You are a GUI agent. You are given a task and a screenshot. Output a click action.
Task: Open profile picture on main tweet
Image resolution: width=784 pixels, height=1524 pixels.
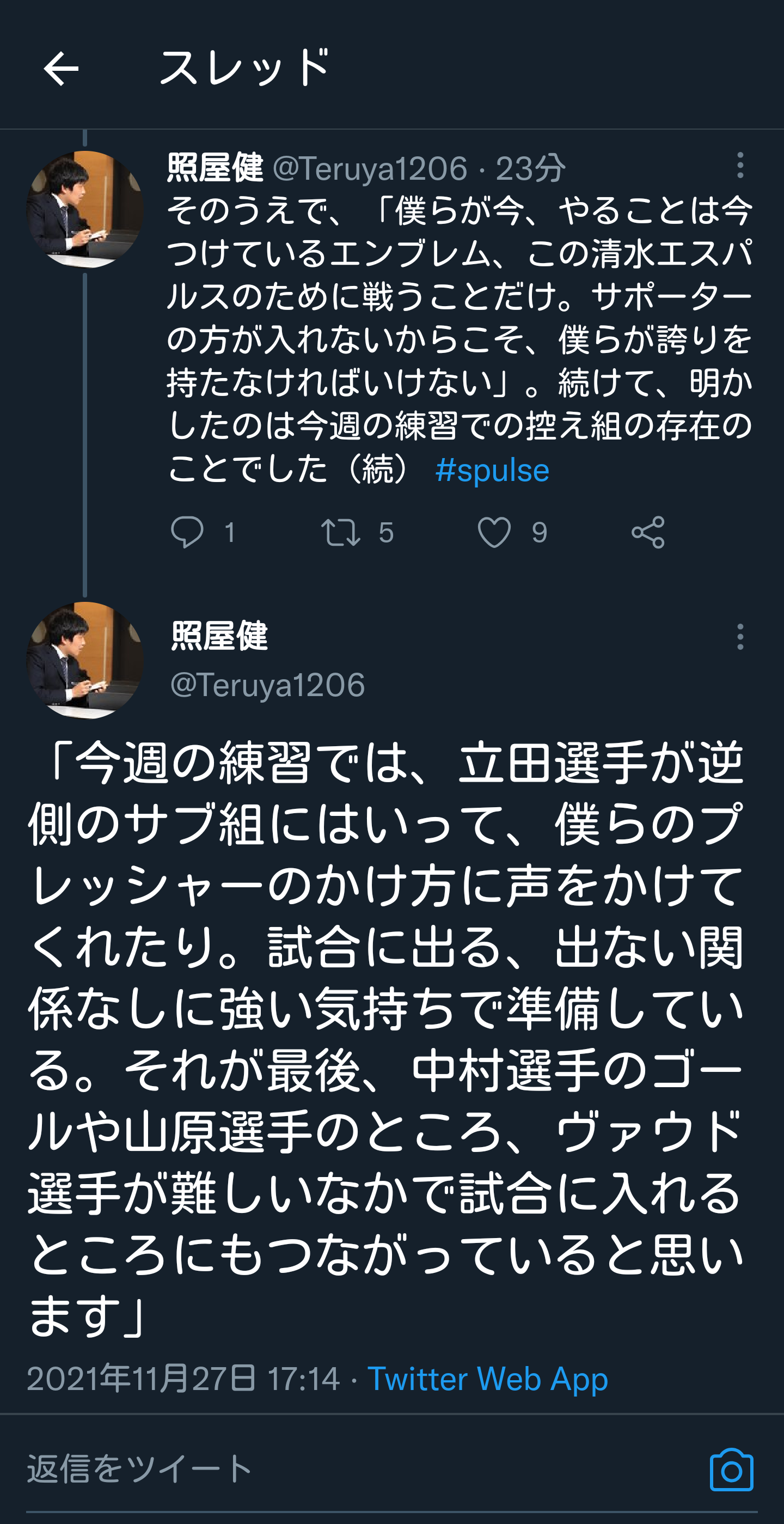coord(85,660)
